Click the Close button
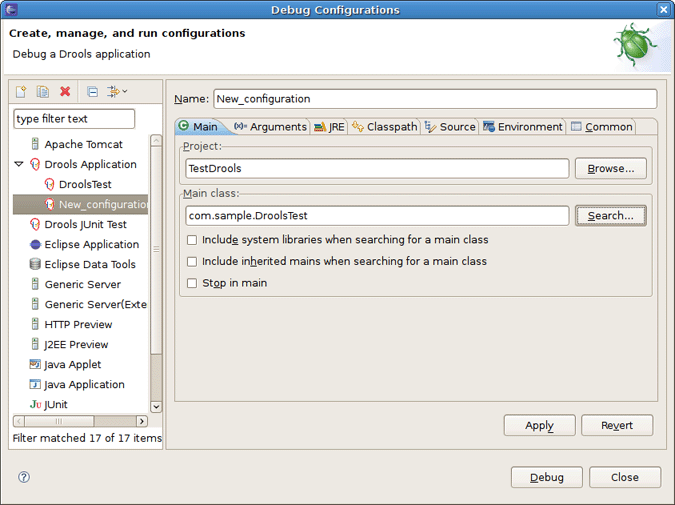This screenshot has height=505, width=675. tap(625, 477)
